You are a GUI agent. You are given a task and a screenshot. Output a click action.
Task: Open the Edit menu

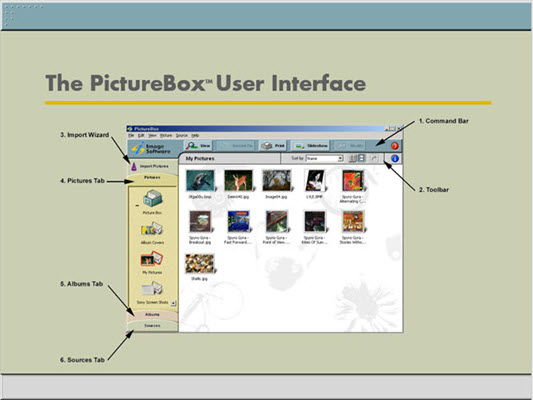click(141, 135)
